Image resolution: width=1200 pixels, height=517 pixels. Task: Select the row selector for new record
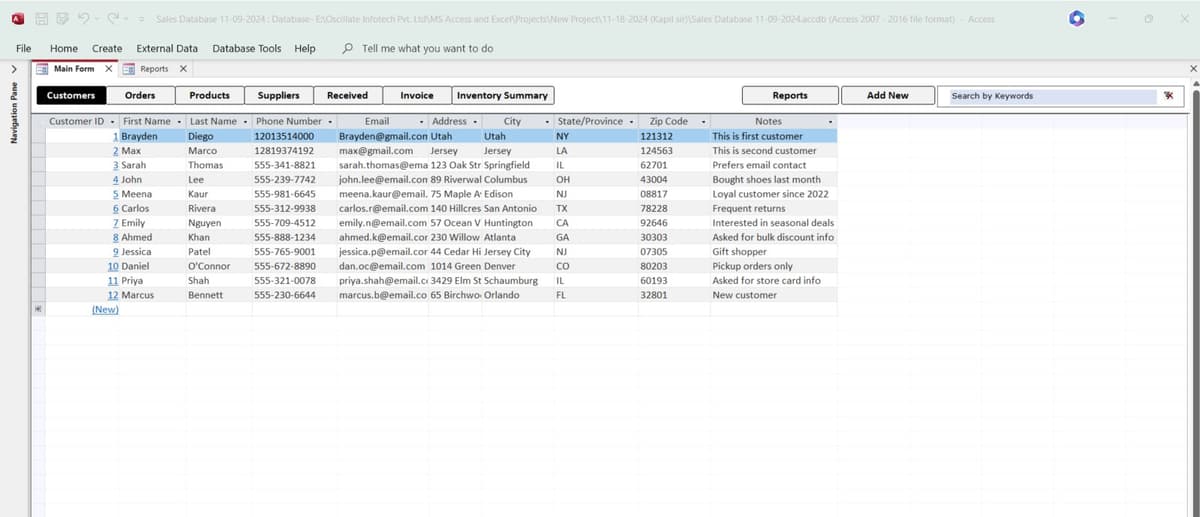tap(38, 310)
